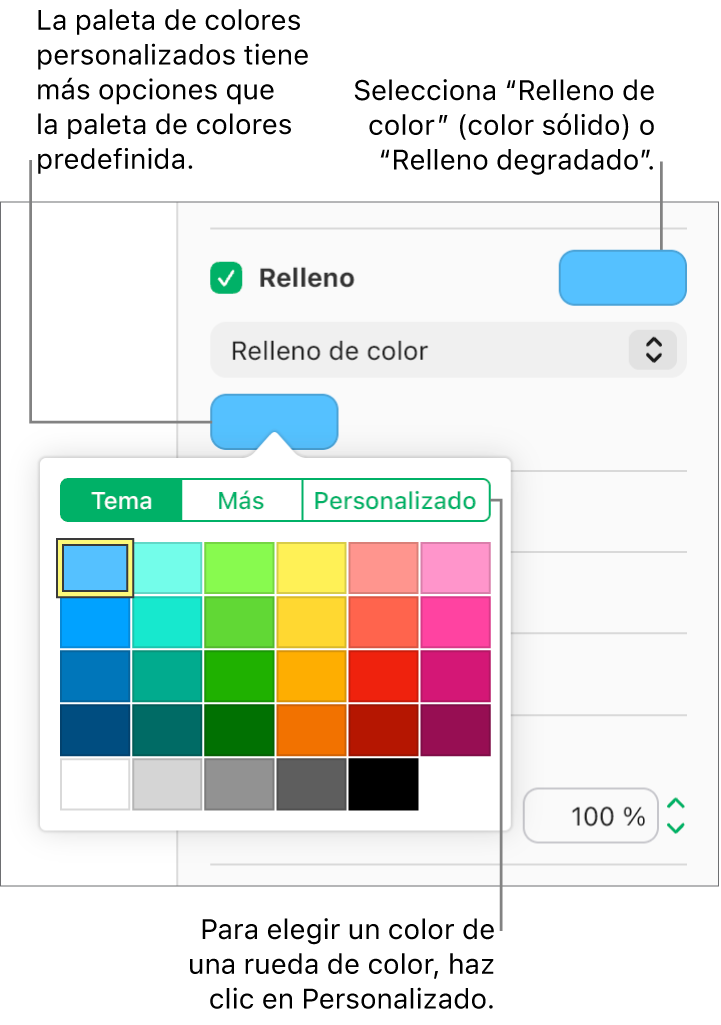Switch to the Personalizado tab
The image size is (721, 1025).
(x=395, y=500)
